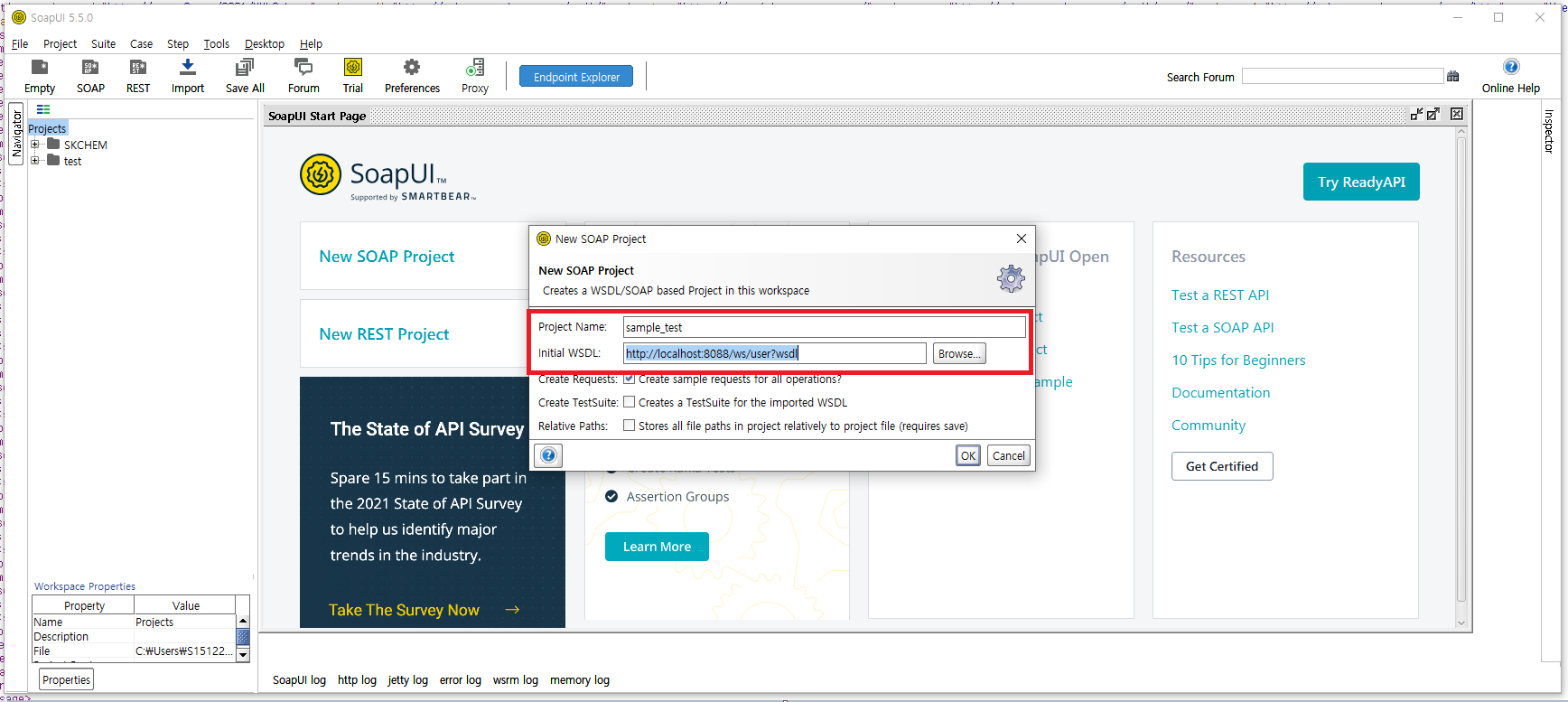
Task: Toggle Create sample requests checkbox
Action: [x=630, y=379]
